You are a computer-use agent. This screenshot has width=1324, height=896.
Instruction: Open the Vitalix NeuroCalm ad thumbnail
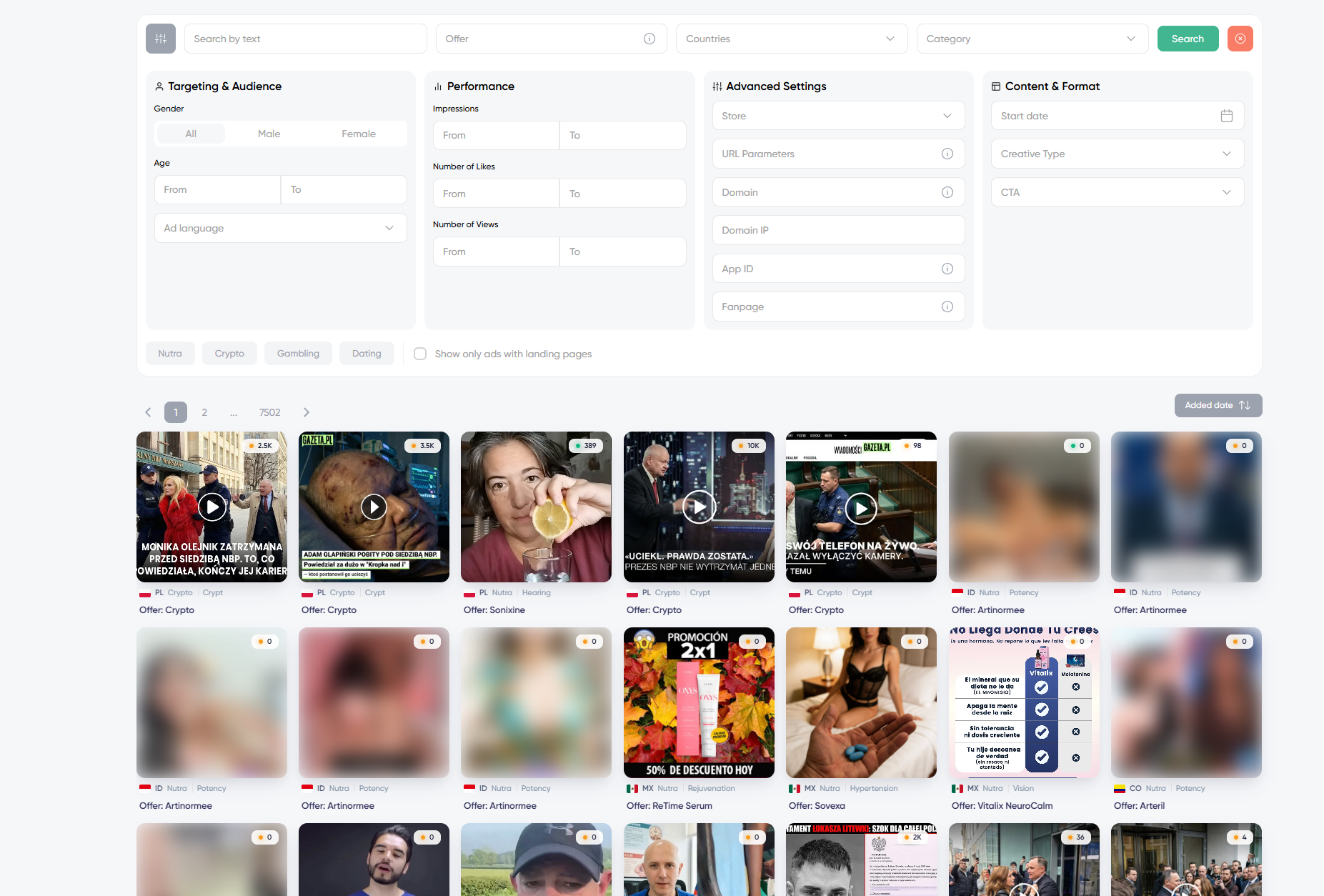pyautogui.click(x=1024, y=702)
